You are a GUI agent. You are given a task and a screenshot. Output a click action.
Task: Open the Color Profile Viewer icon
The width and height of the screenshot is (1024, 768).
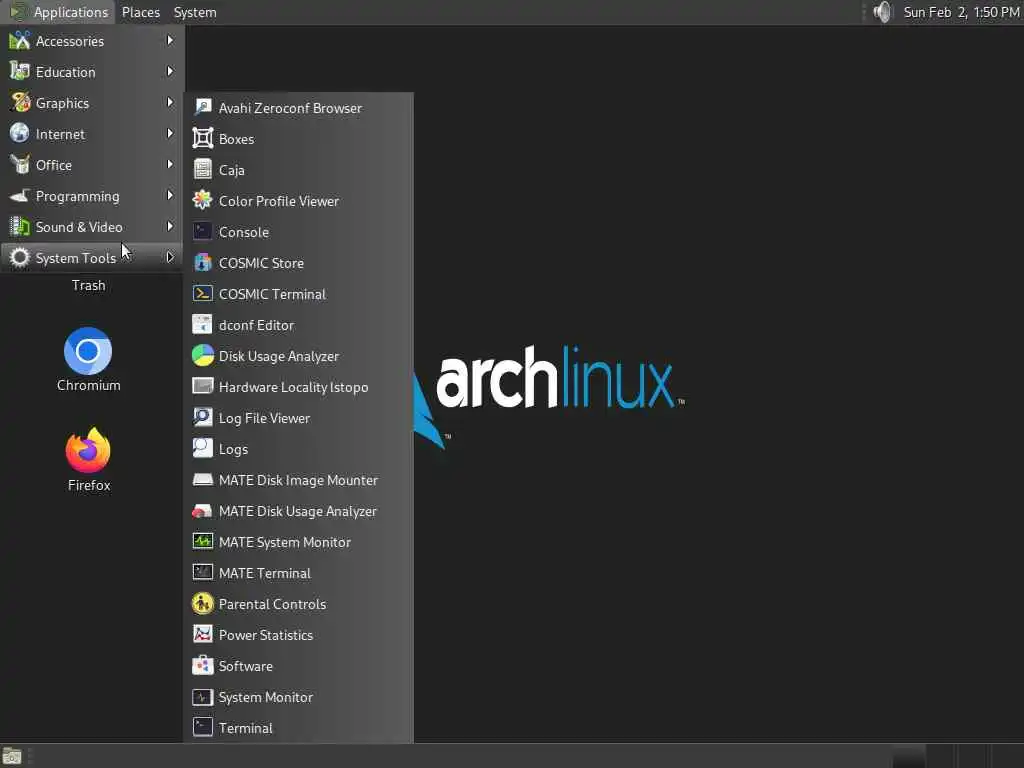point(202,200)
